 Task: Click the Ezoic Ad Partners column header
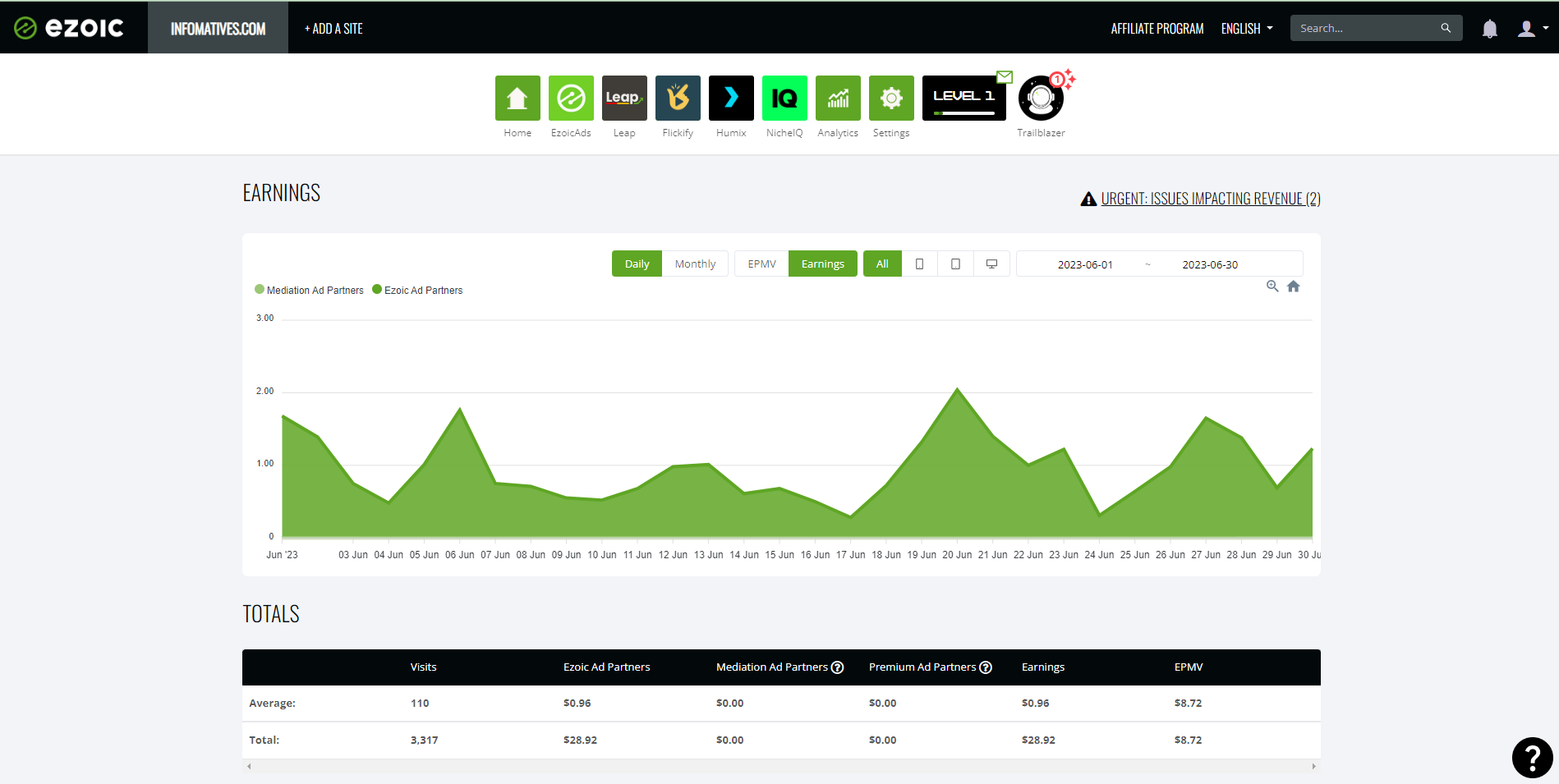(x=606, y=667)
